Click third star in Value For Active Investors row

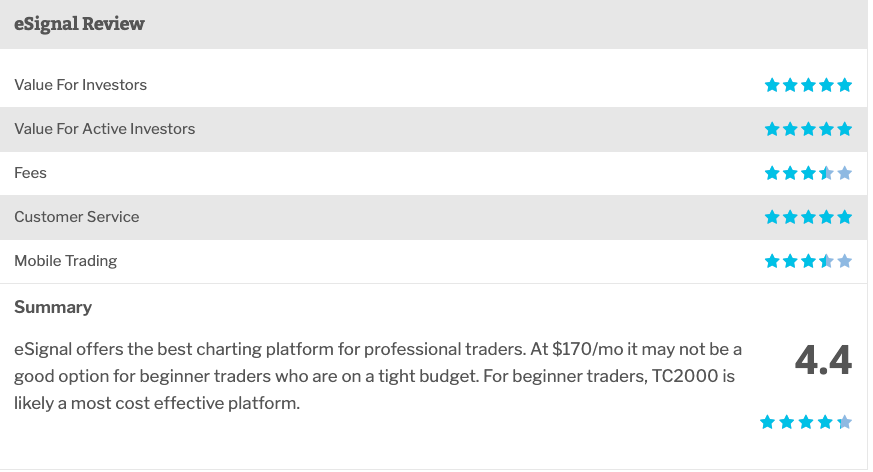click(x=808, y=129)
